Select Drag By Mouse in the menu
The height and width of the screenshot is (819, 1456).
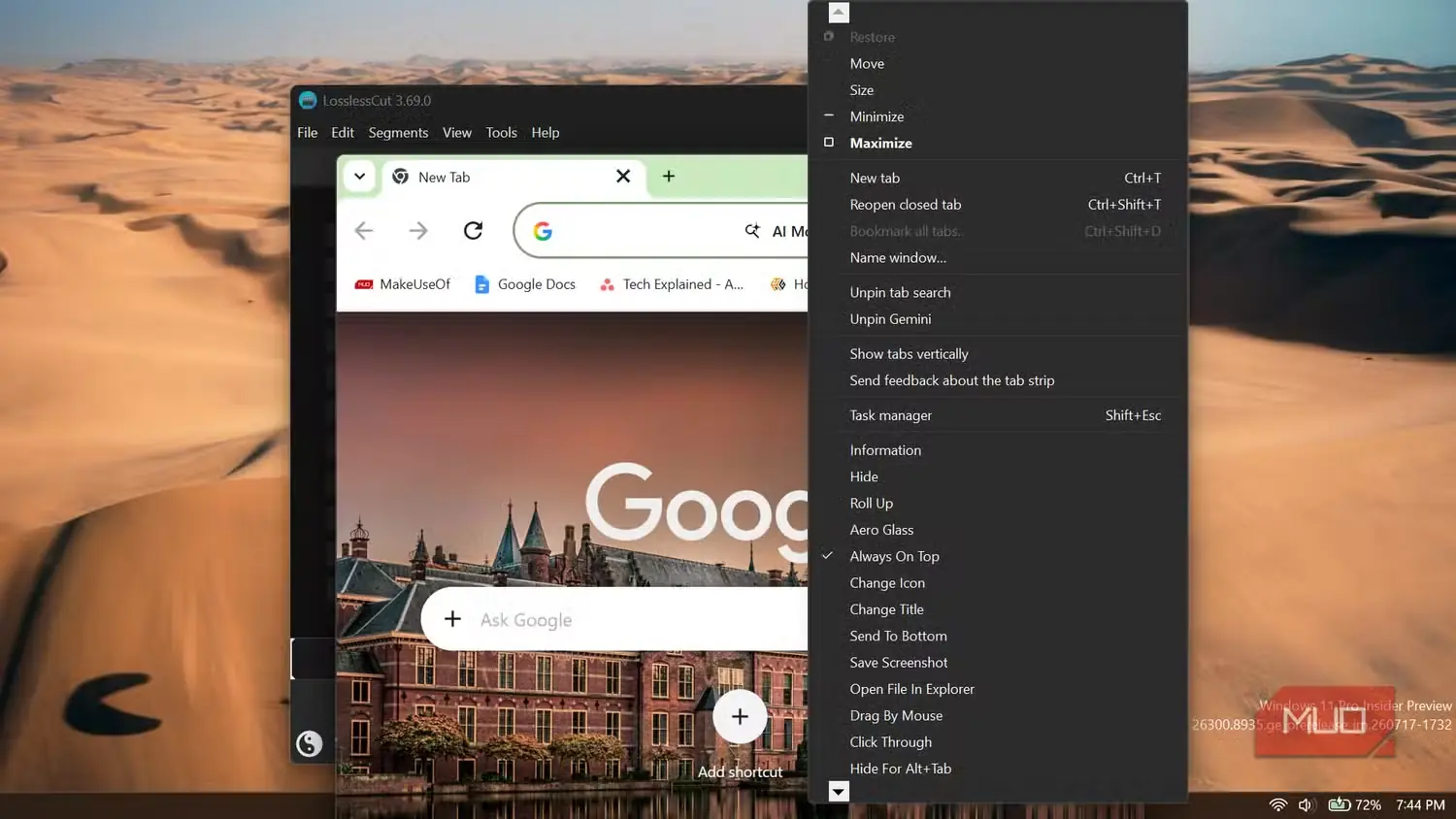(x=998, y=715)
